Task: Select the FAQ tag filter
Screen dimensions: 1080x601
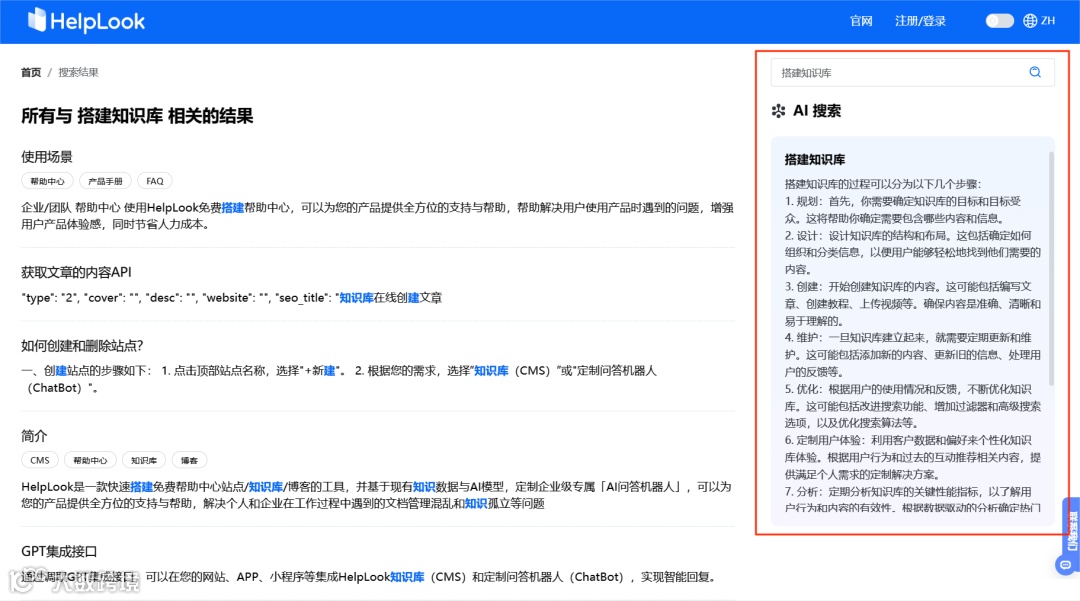Action: (154, 181)
